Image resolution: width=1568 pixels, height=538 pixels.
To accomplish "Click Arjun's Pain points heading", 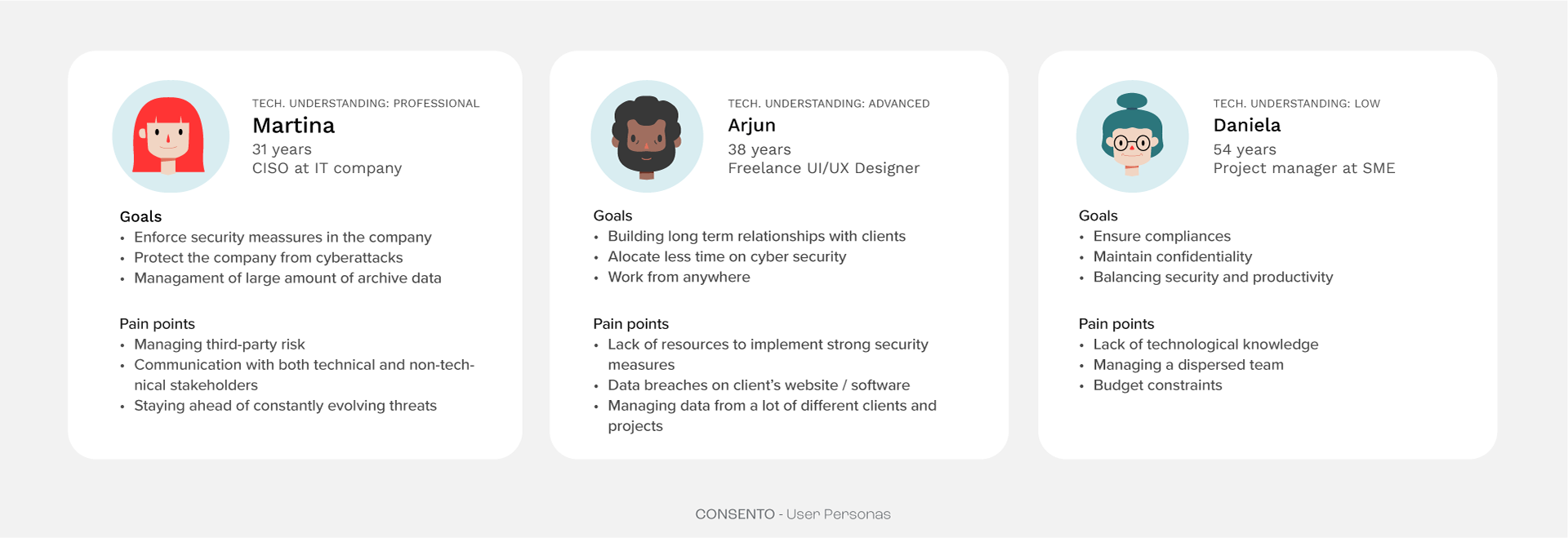I will 630,324.
